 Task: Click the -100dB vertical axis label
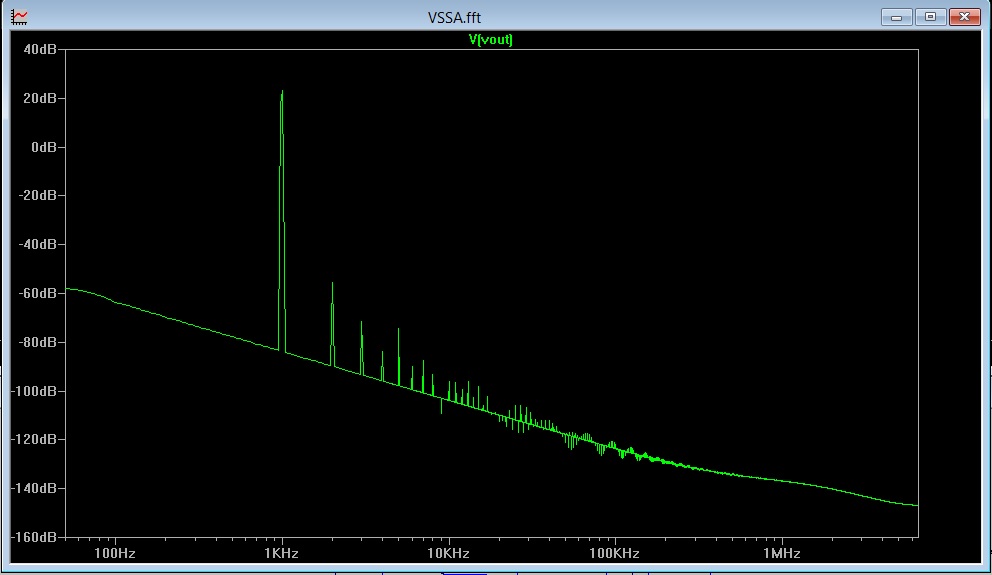[34, 391]
